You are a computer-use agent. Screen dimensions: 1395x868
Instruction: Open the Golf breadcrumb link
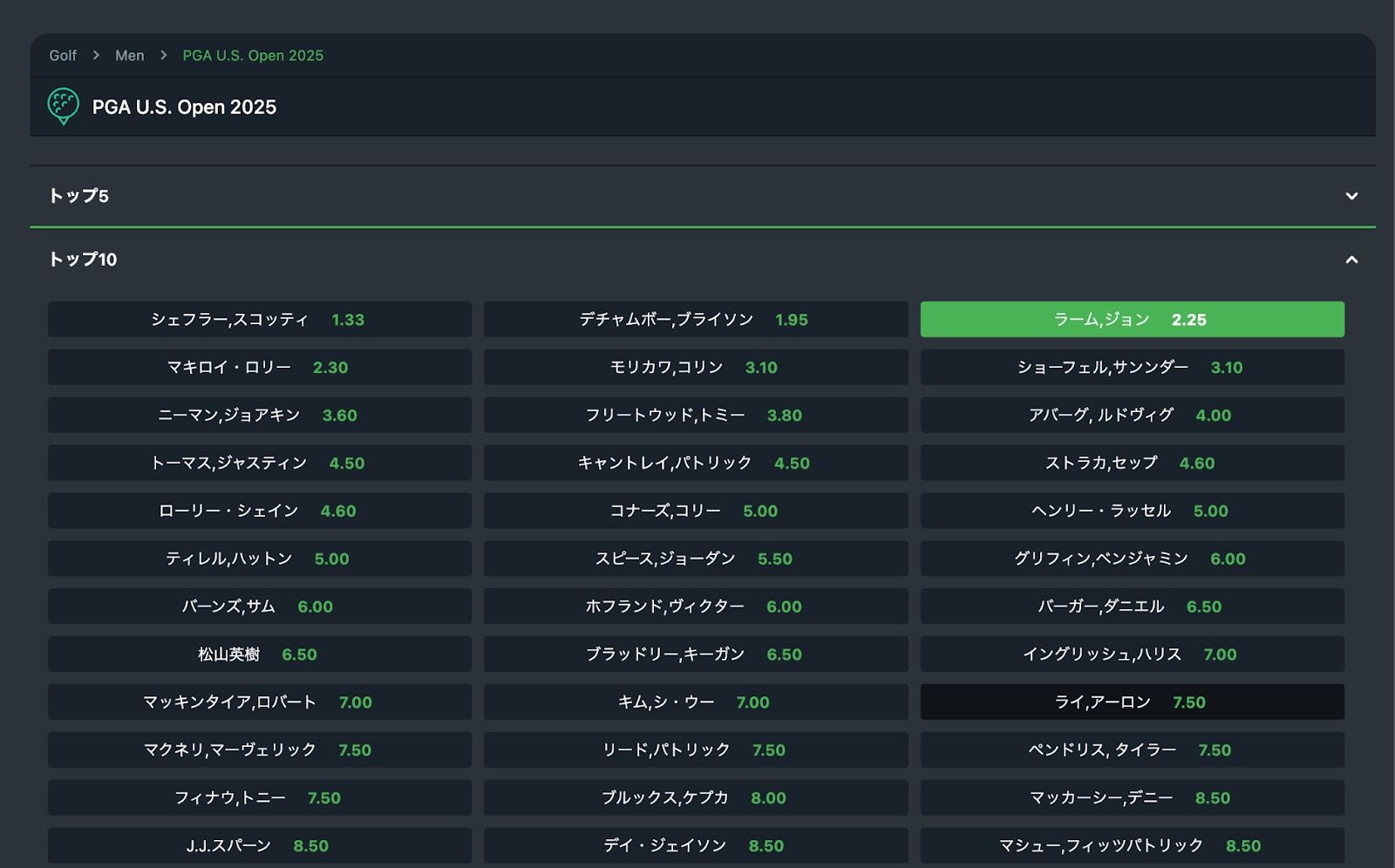click(63, 55)
